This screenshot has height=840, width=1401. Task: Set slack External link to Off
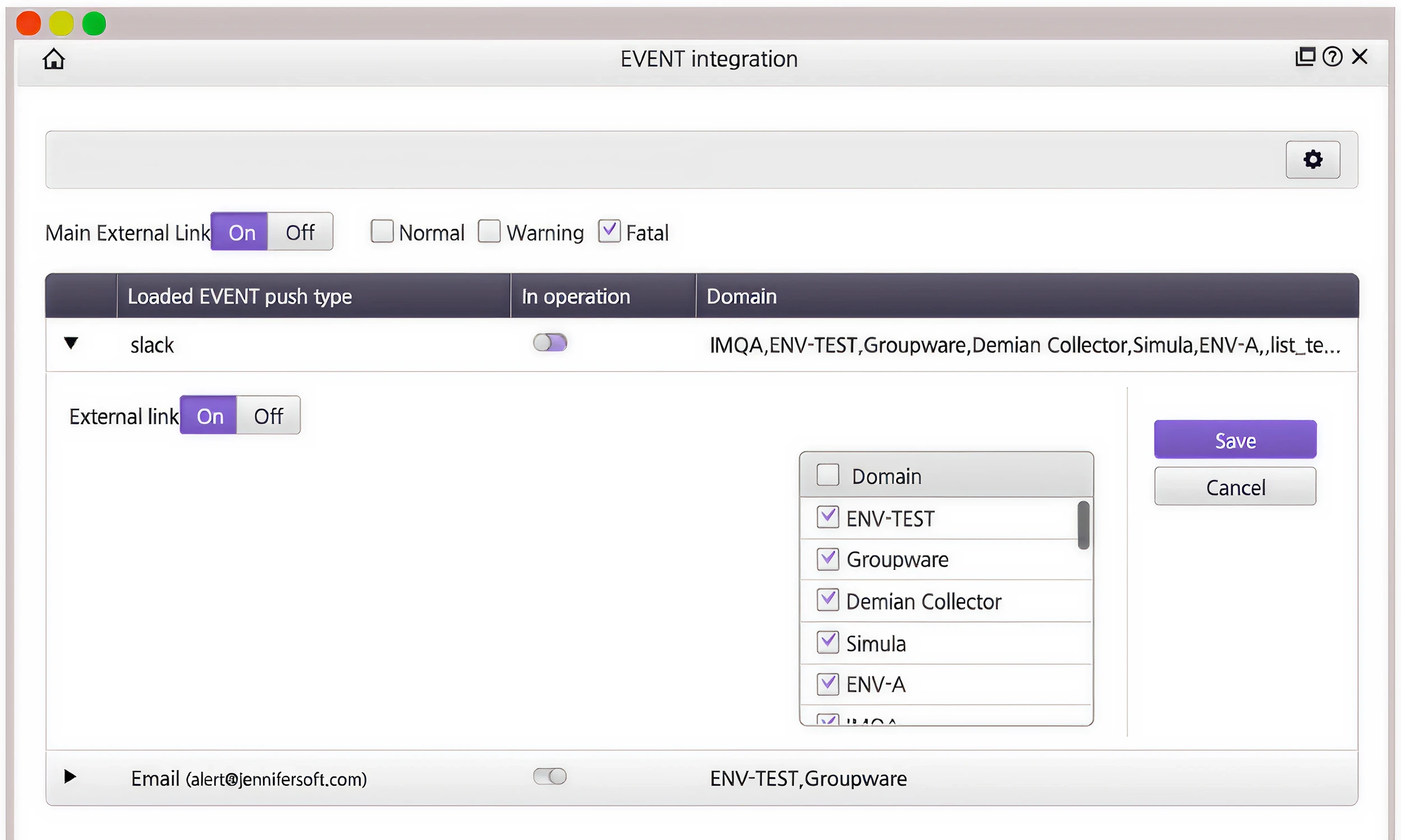(x=268, y=415)
